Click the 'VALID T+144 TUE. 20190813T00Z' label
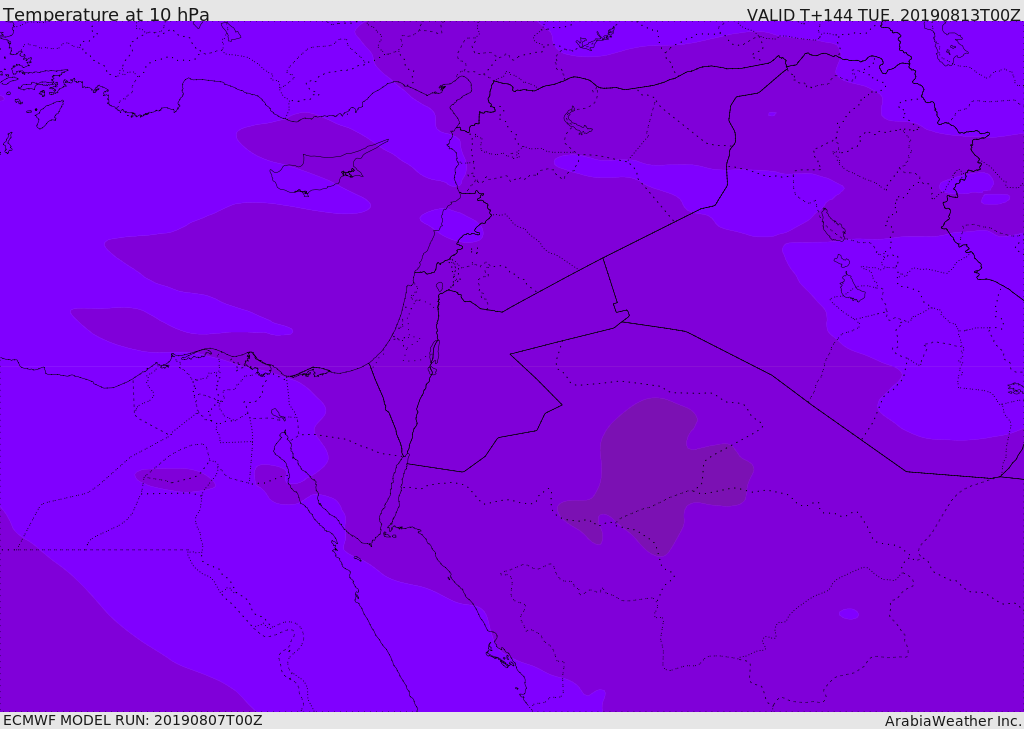The image size is (1024, 729). (884, 15)
